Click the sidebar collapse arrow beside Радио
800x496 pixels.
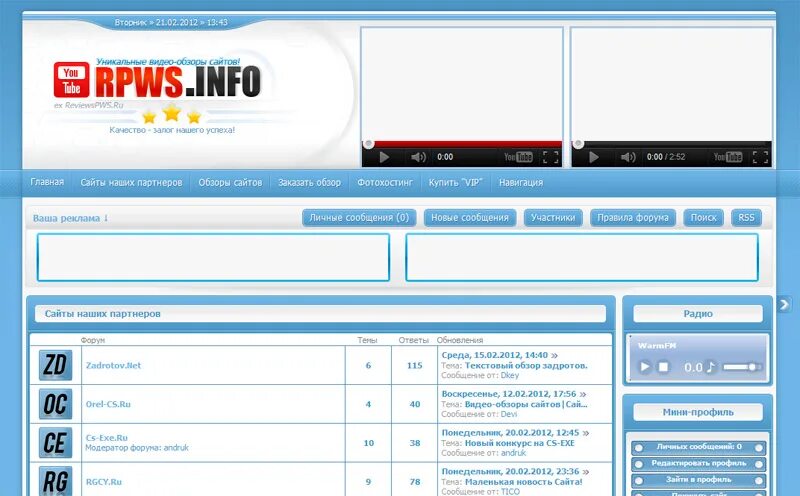784,305
